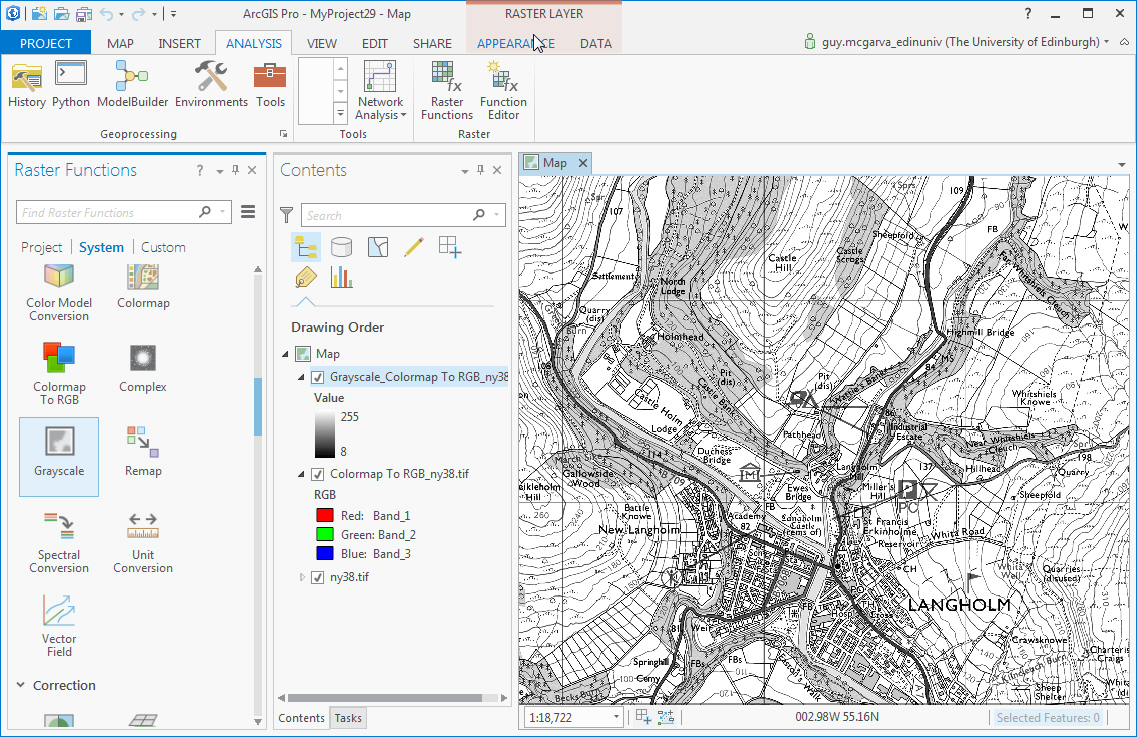Open the Python window
Viewport: 1137px width, 737px height.
[71, 84]
